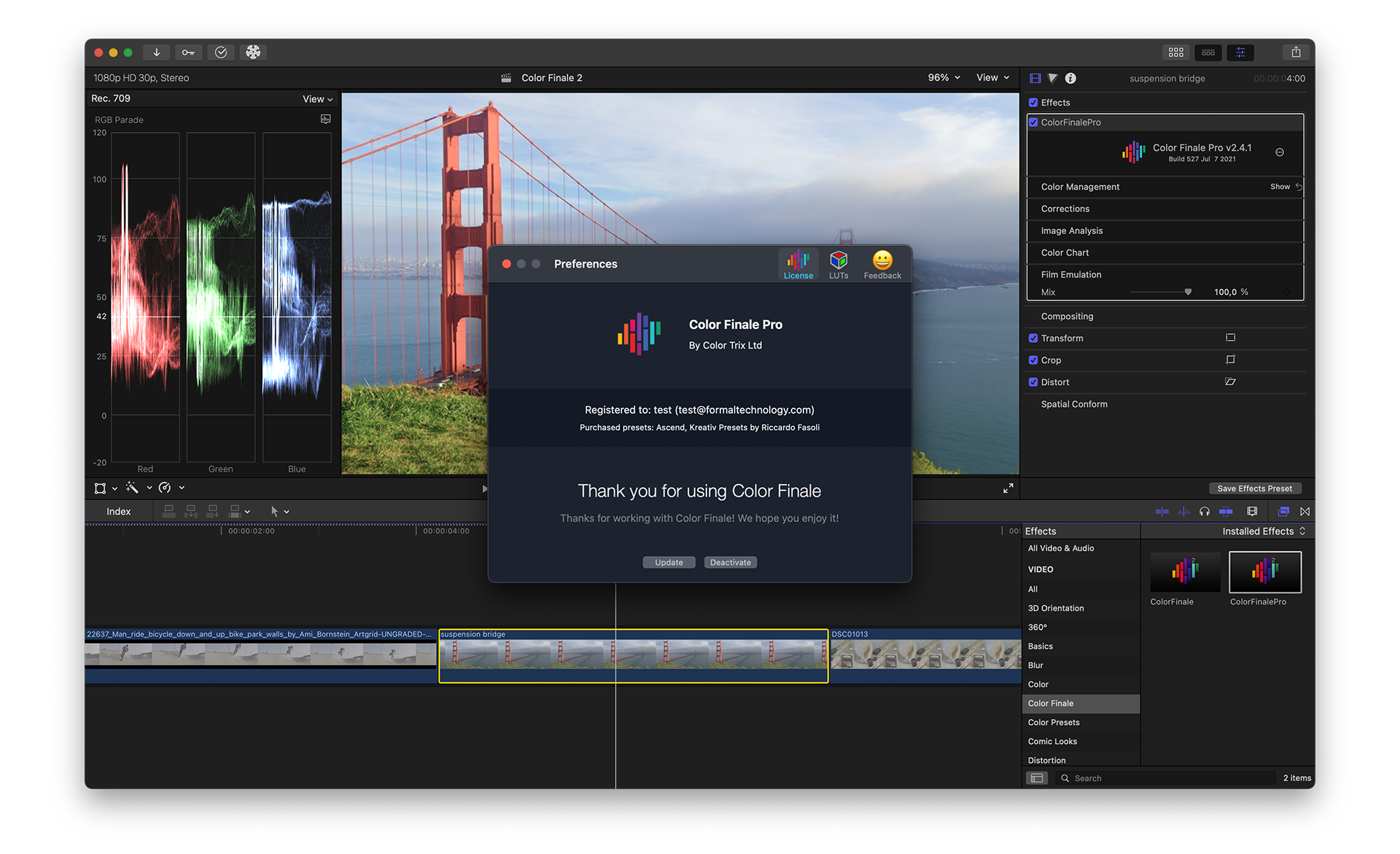Select Color Finale category in effects list
This screenshot has width=1400, height=854.
pos(1051,703)
